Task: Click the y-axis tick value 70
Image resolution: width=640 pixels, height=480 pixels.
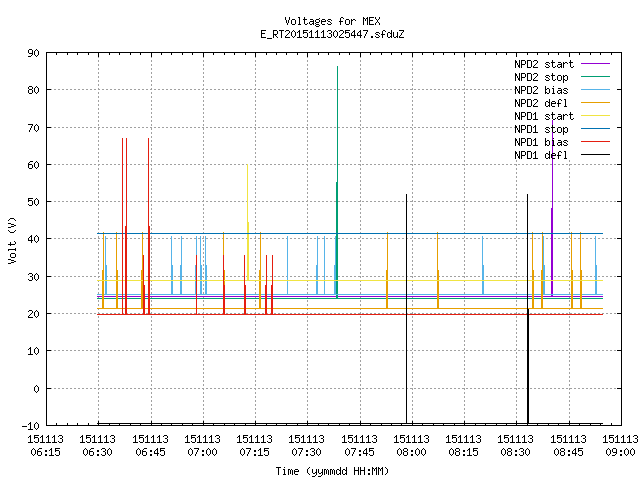Action: tap(33, 128)
